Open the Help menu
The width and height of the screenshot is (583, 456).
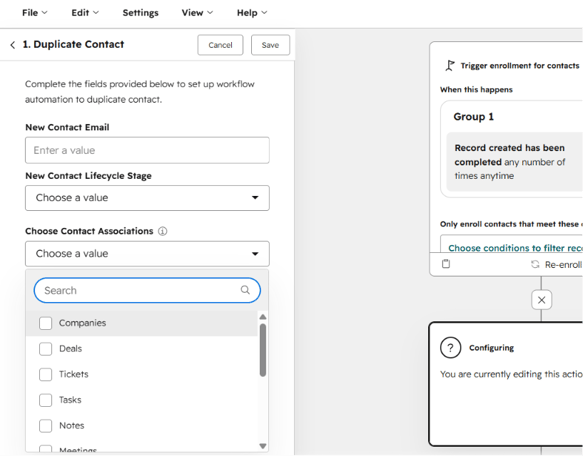click(252, 13)
